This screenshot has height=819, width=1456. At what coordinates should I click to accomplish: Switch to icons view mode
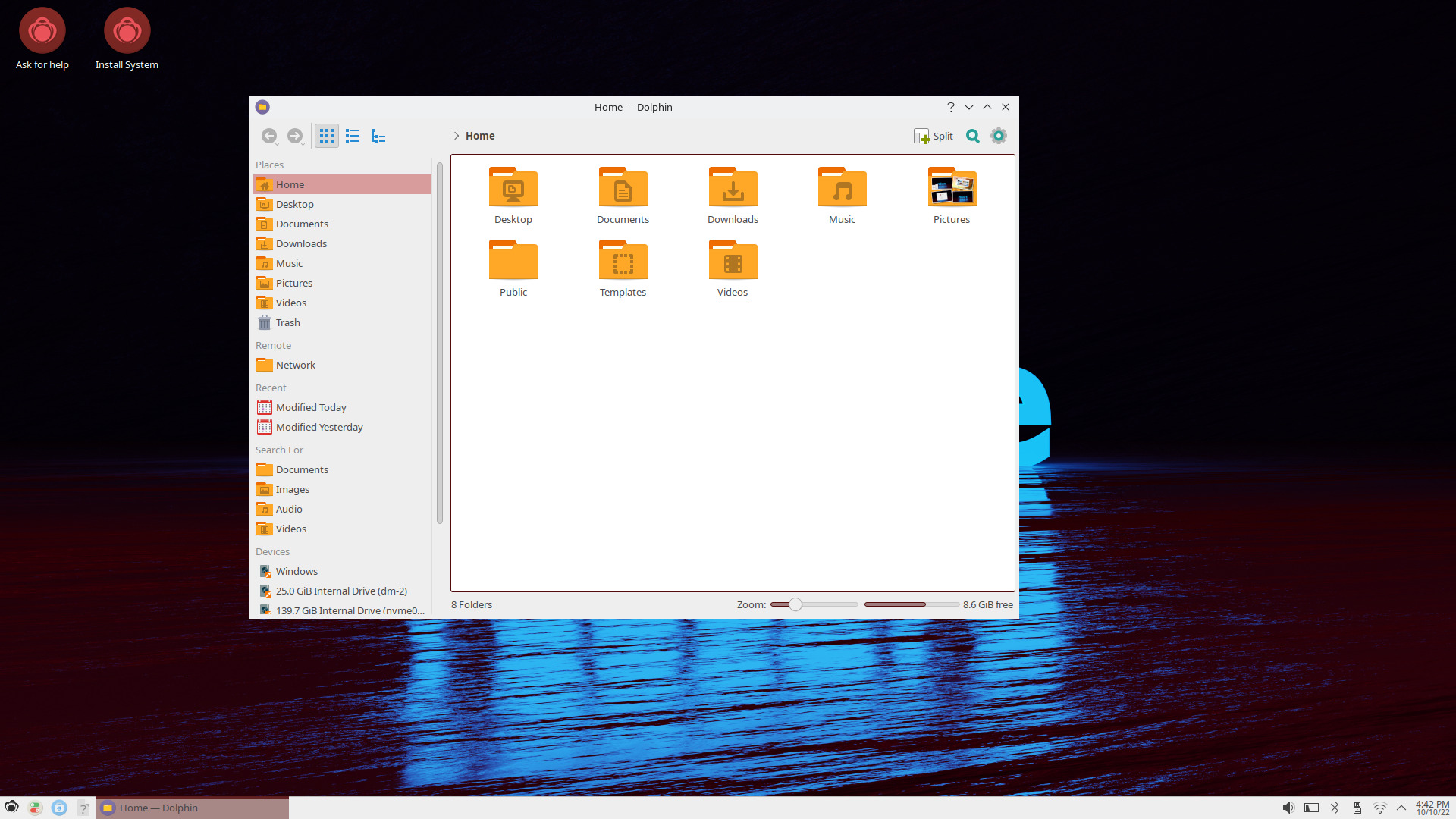coord(326,136)
